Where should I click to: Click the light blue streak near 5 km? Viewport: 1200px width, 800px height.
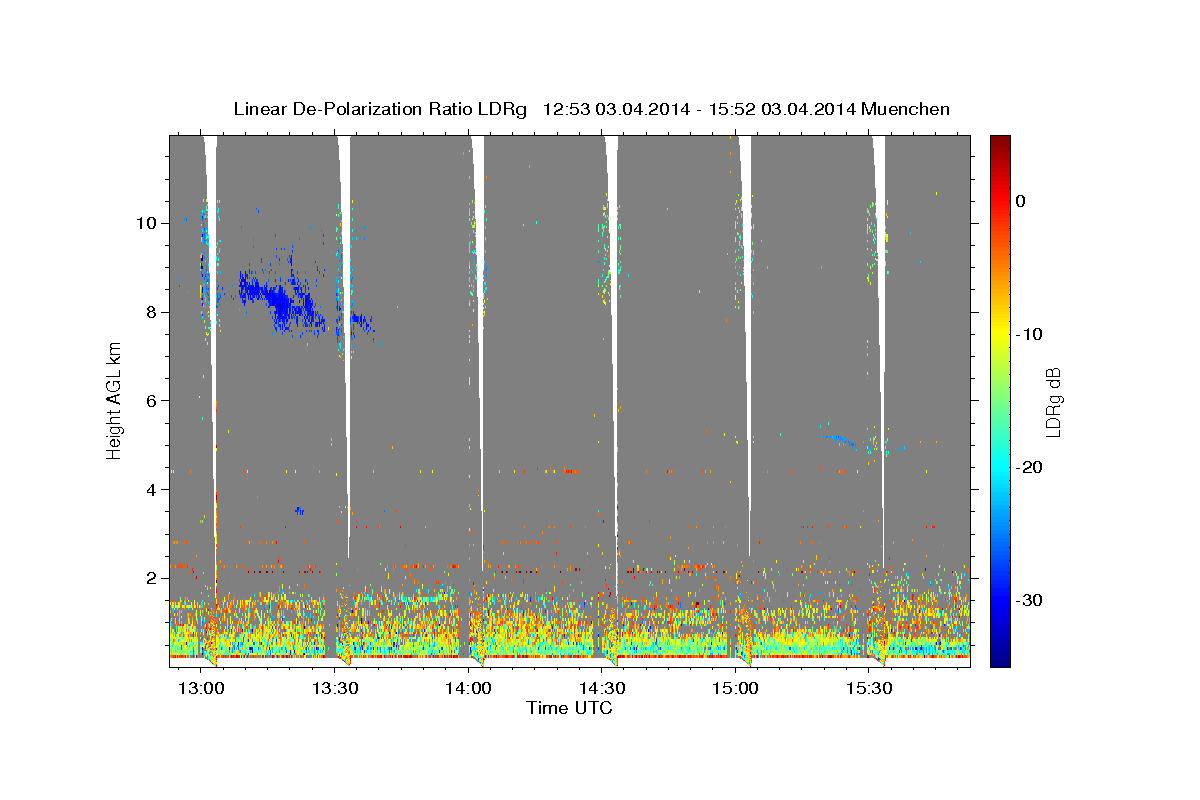point(838,439)
